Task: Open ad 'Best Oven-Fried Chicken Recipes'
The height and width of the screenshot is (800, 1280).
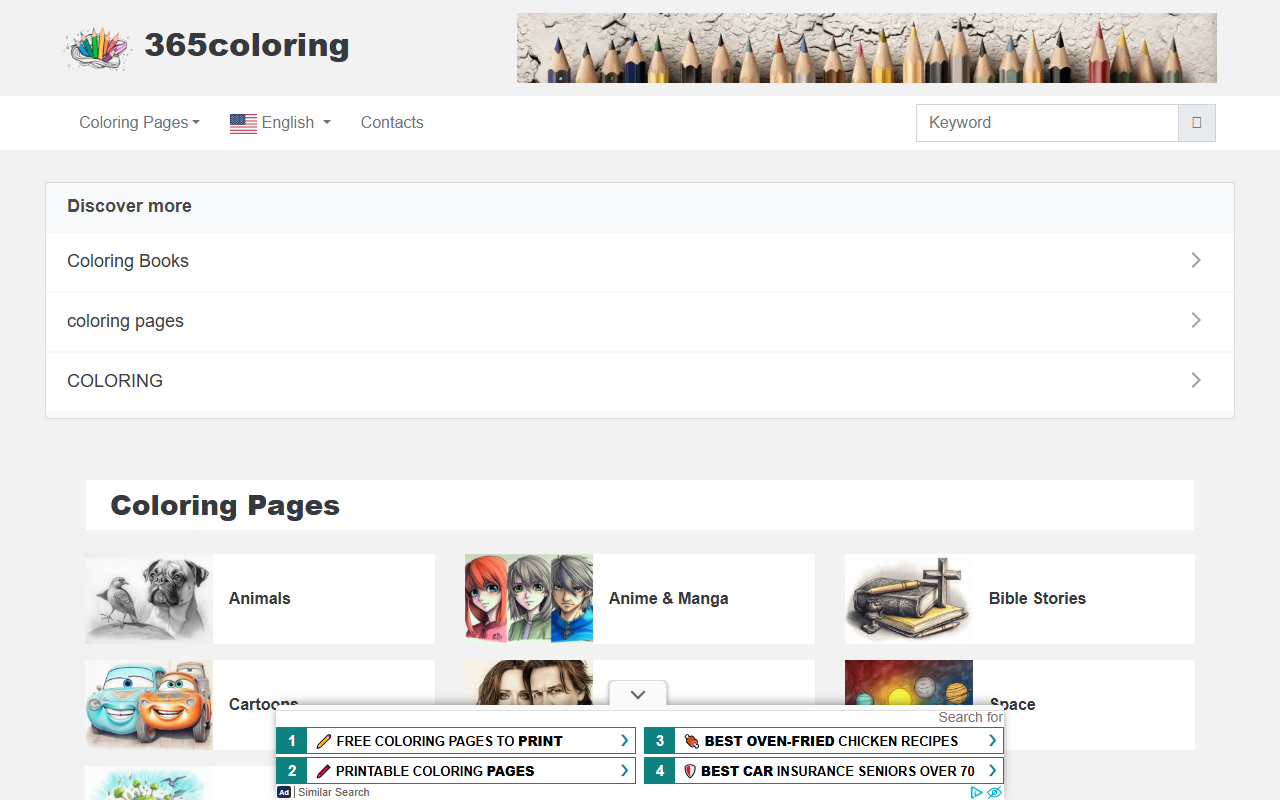Action: click(824, 741)
